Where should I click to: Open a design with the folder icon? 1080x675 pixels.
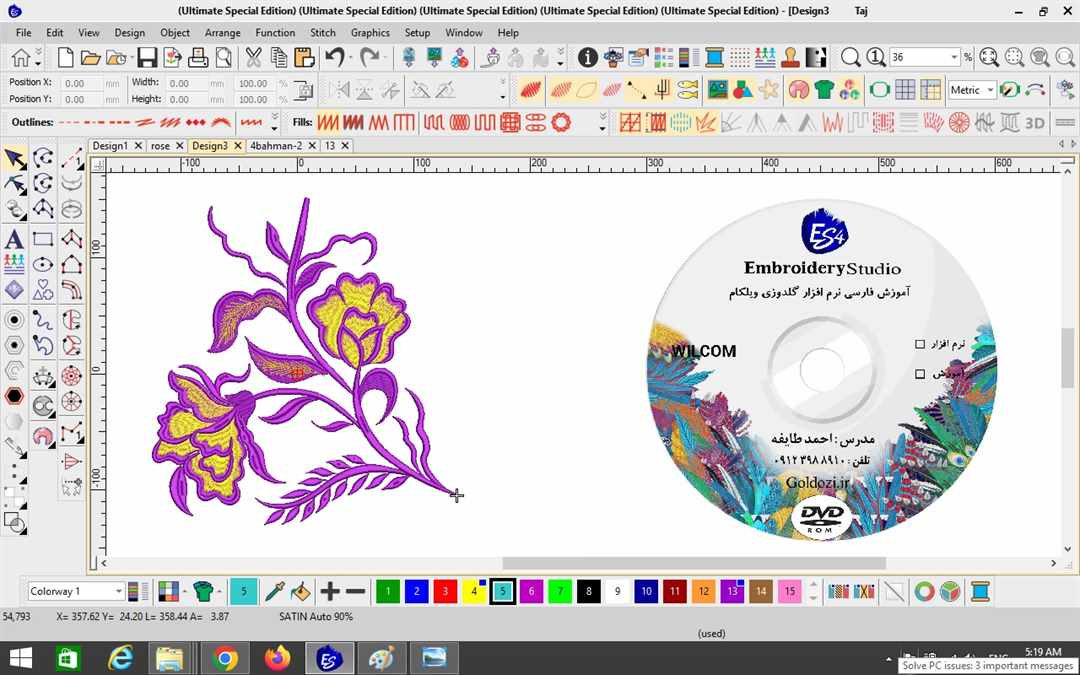pyautogui.click(x=90, y=58)
